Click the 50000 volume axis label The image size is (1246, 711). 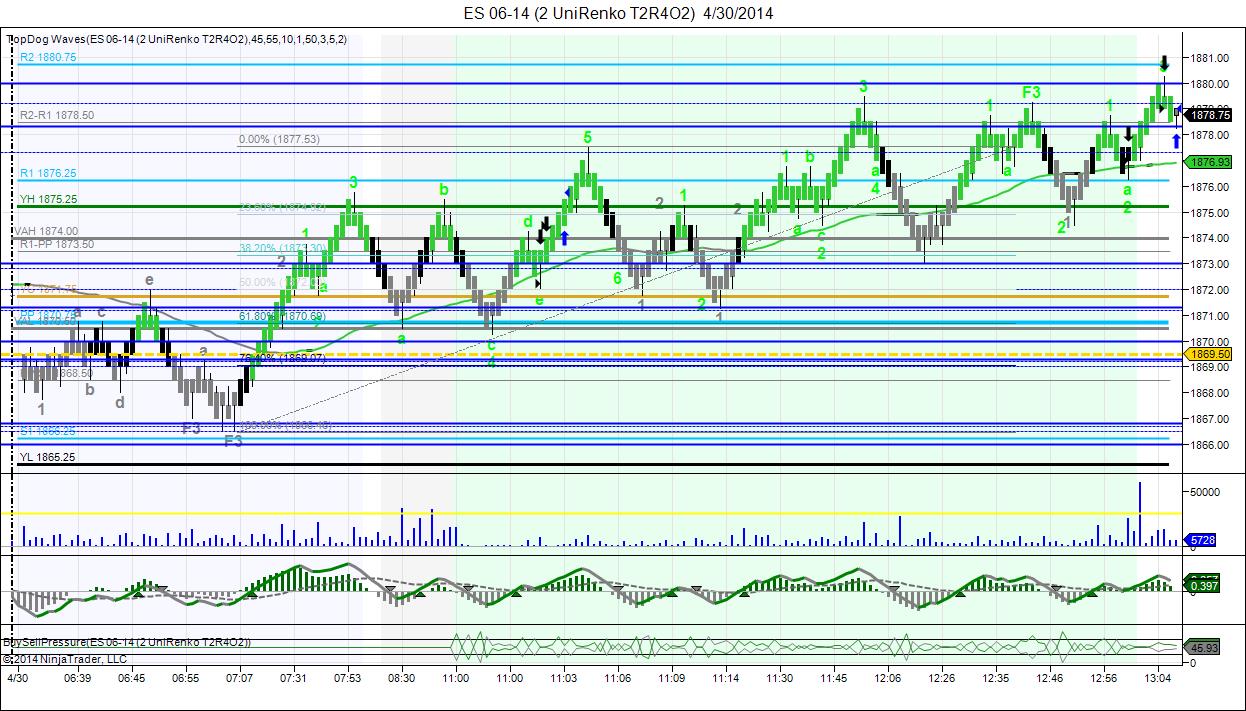(1207, 492)
